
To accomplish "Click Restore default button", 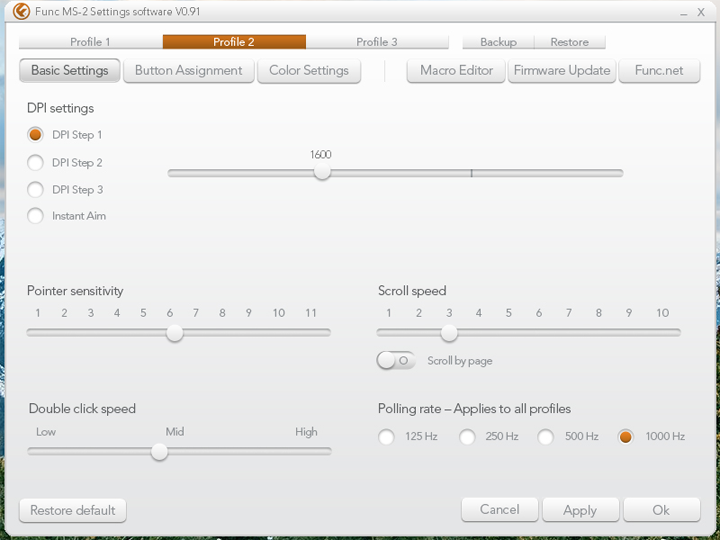I will point(73,510).
